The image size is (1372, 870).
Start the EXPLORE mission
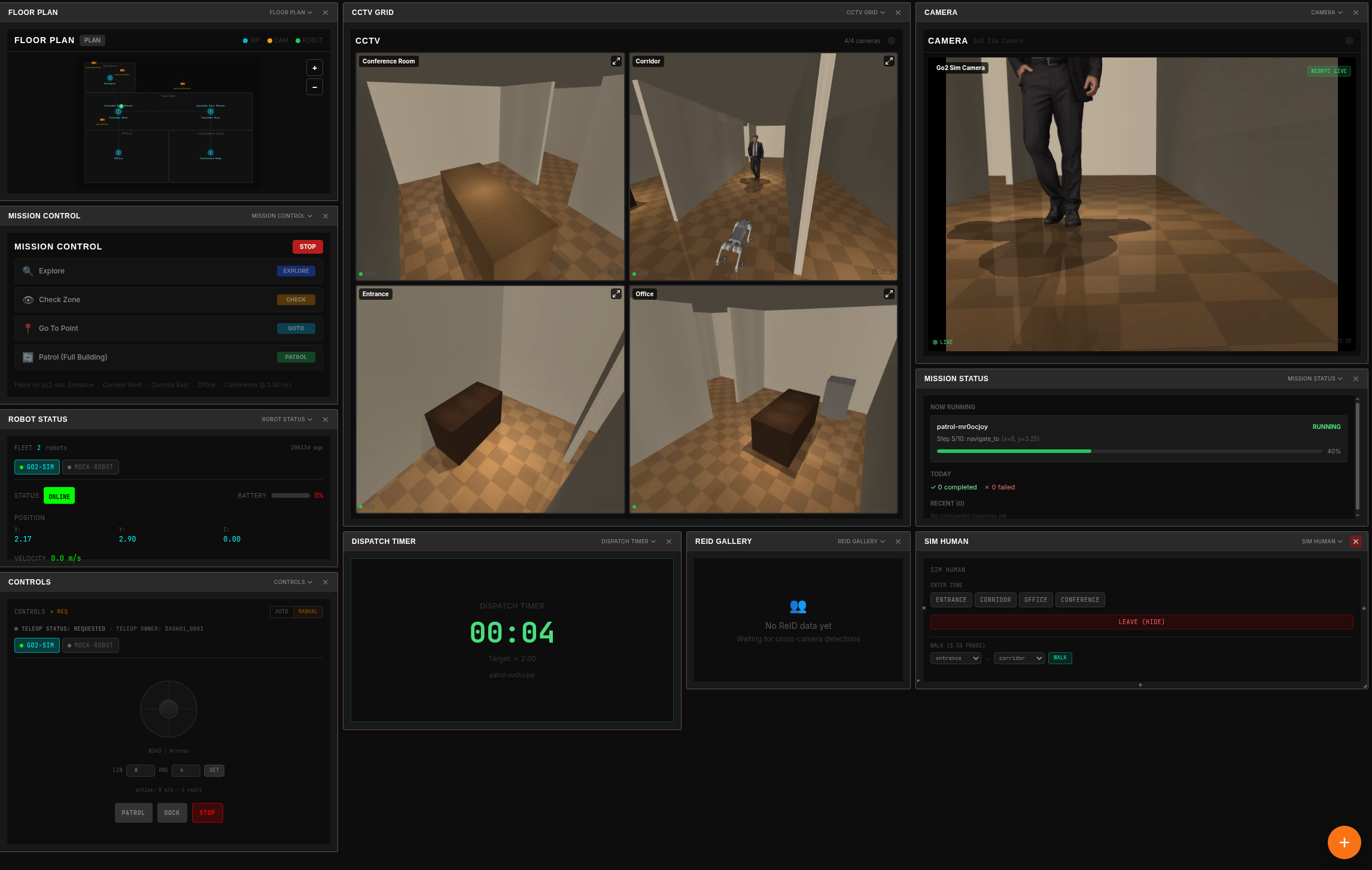pos(296,271)
